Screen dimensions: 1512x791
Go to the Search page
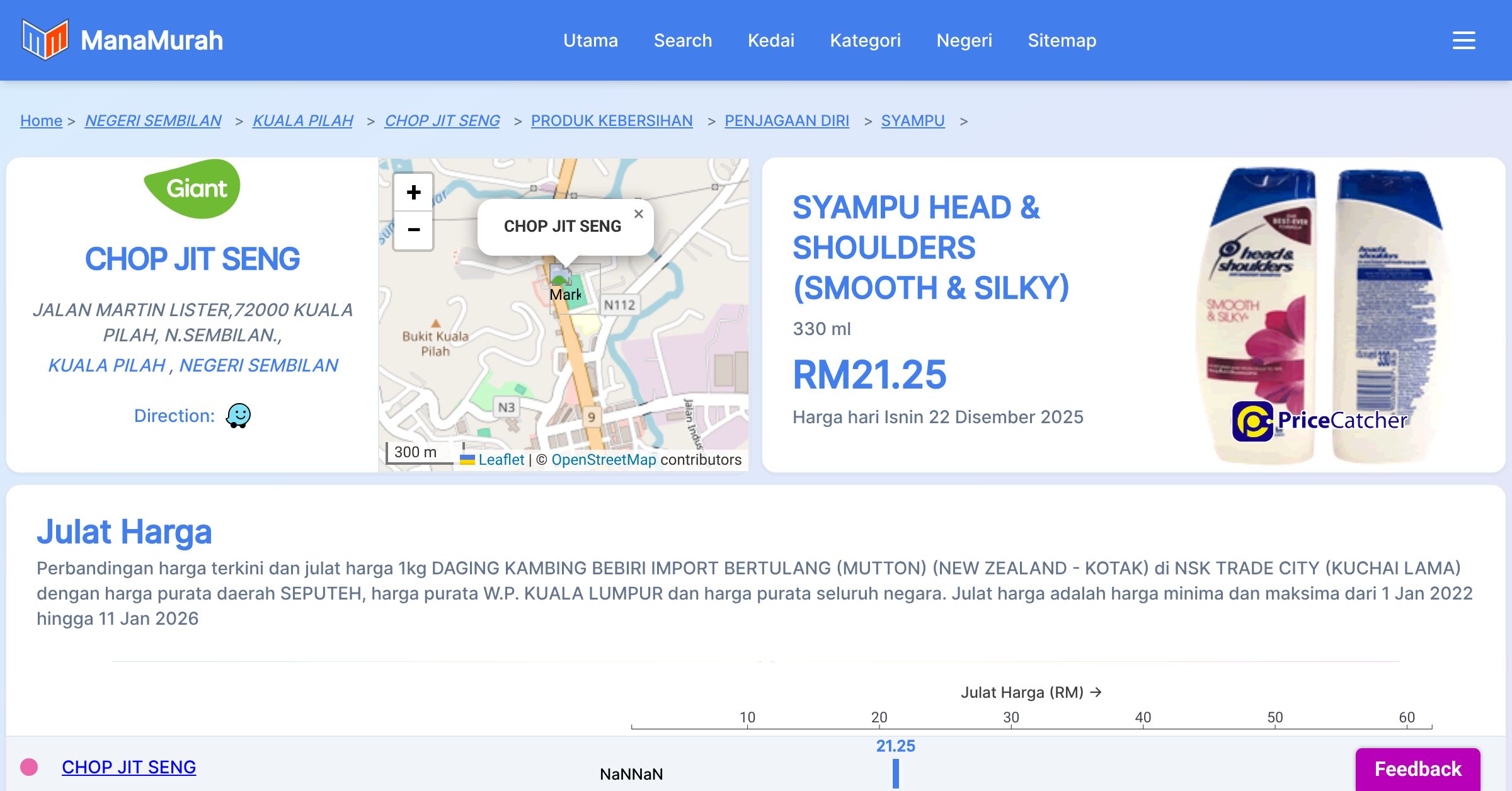point(682,40)
